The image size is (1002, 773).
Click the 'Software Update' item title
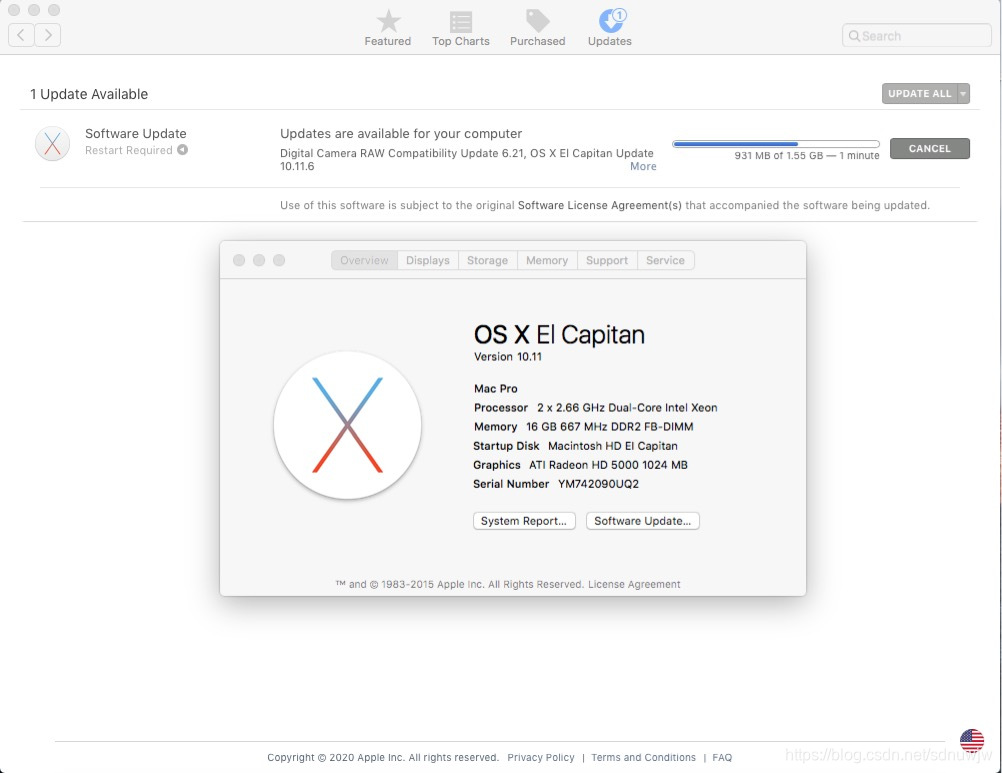[135, 133]
